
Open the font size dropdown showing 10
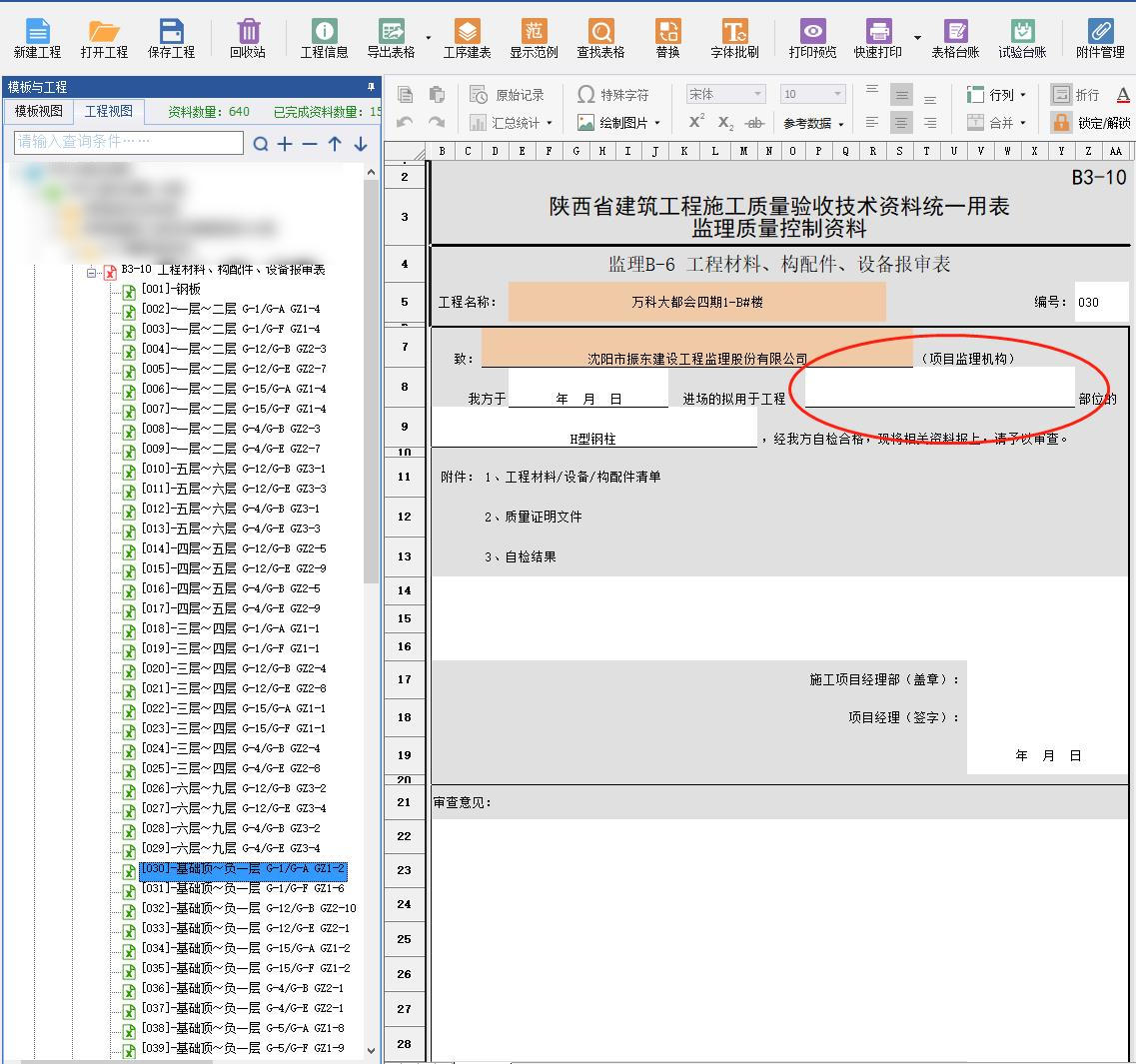point(813,94)
